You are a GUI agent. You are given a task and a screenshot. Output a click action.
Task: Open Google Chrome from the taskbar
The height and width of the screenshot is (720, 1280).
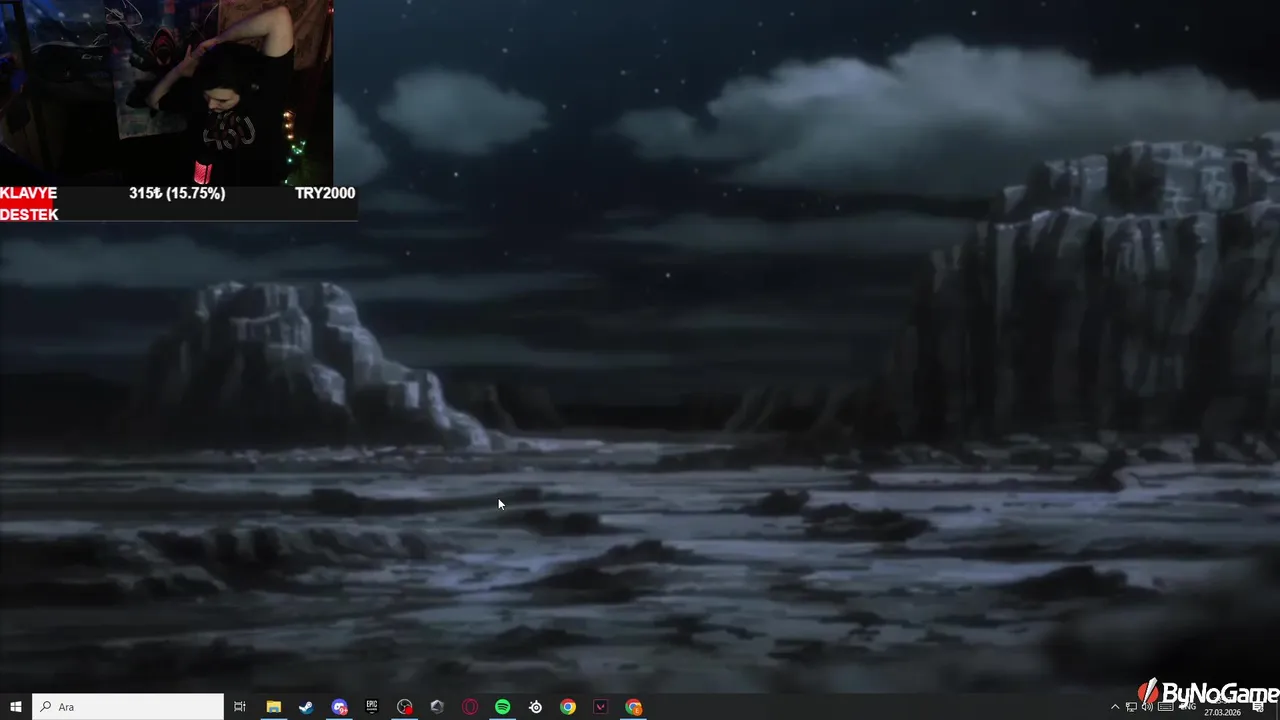[568, 707]
